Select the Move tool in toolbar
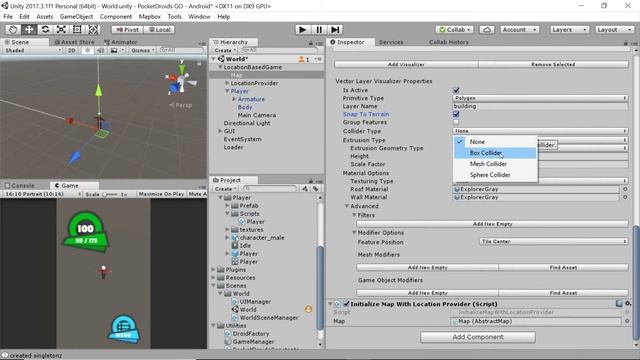 coord(29,29)
